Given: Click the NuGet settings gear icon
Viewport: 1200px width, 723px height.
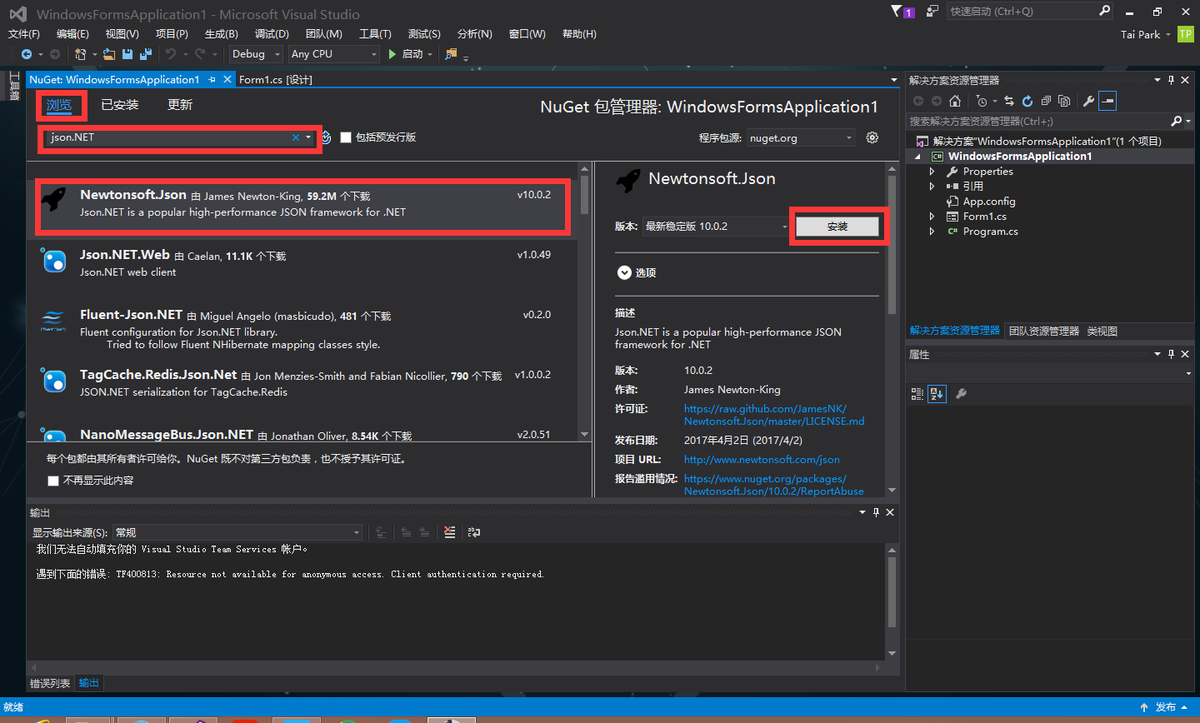Looking at the screenshot, I should coord(872,137).
